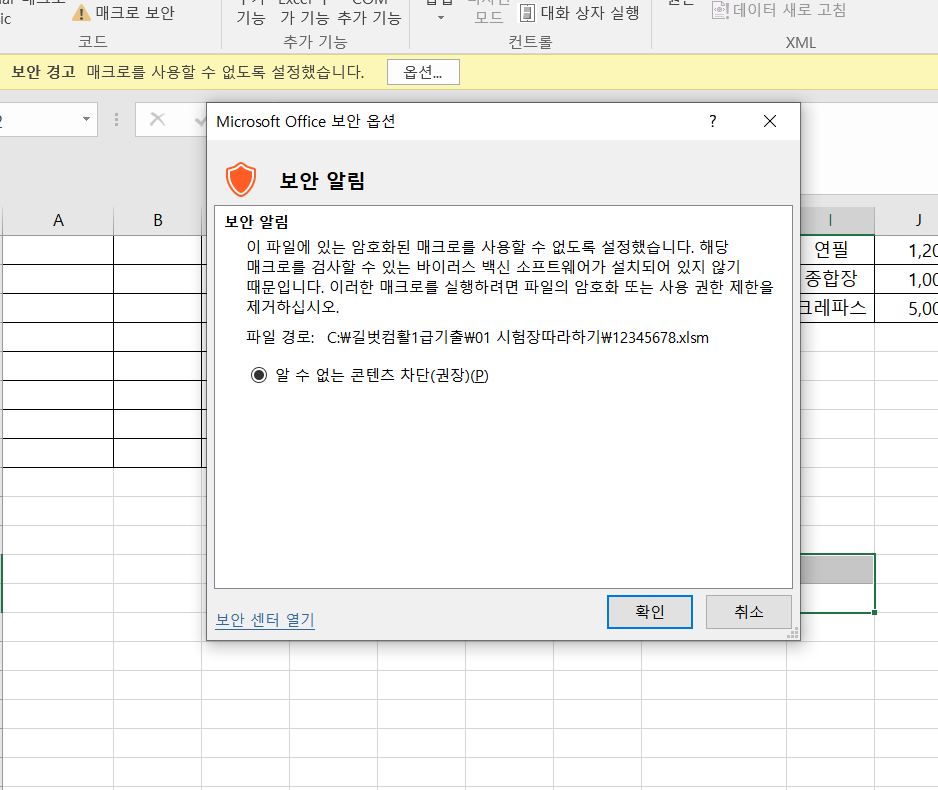Image resolution: width=938 pixels, height=790 pixels.
Task: Select column J header
Action: (917, 221)
